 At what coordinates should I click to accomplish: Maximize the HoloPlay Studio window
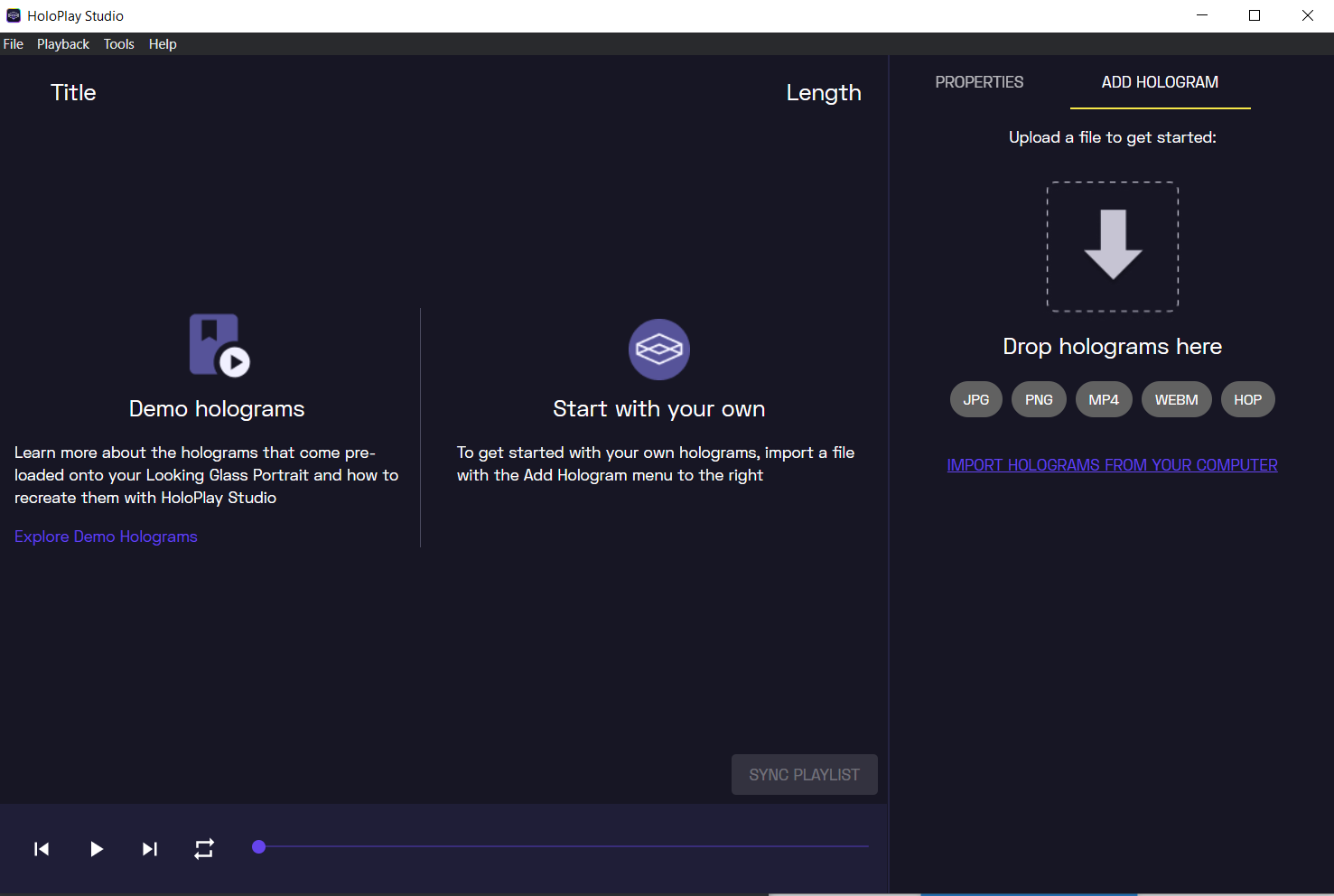coord(1255,15)
